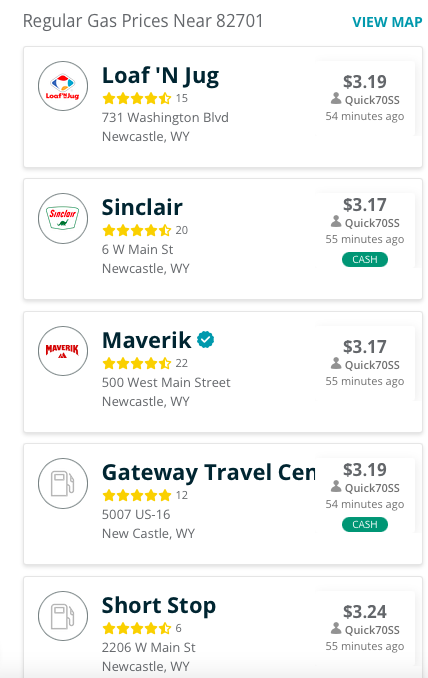Viewport: 428px width, 678px height.
Task: Click the CASH badge under Sinclair price
Action: point(365,259)
